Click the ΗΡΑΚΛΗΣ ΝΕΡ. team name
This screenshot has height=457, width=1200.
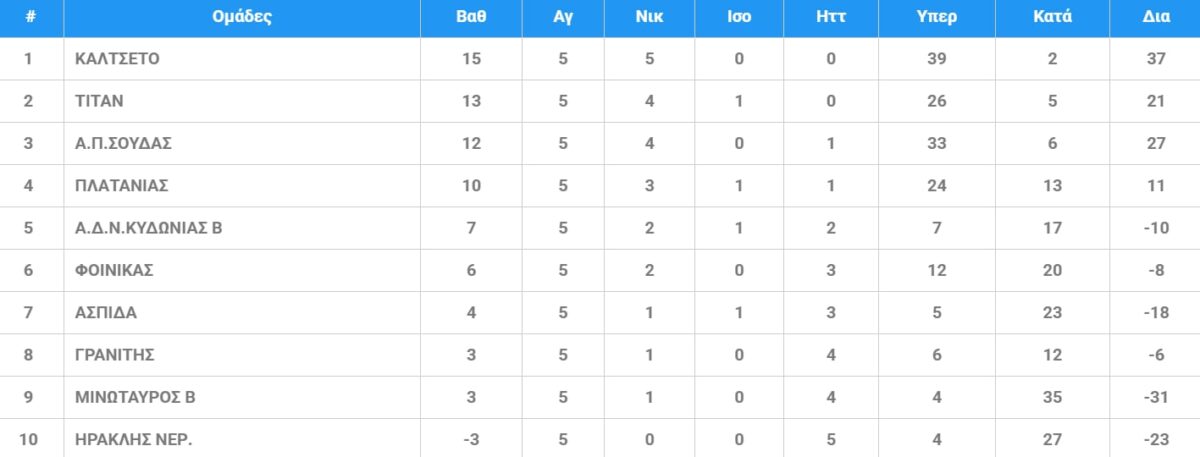click(134, 439)
